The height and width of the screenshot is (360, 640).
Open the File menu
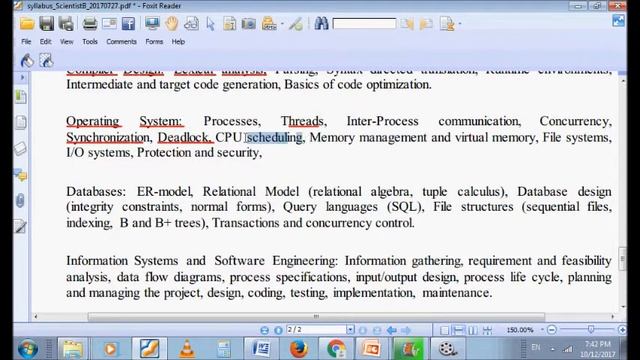(x=26, y=42)
